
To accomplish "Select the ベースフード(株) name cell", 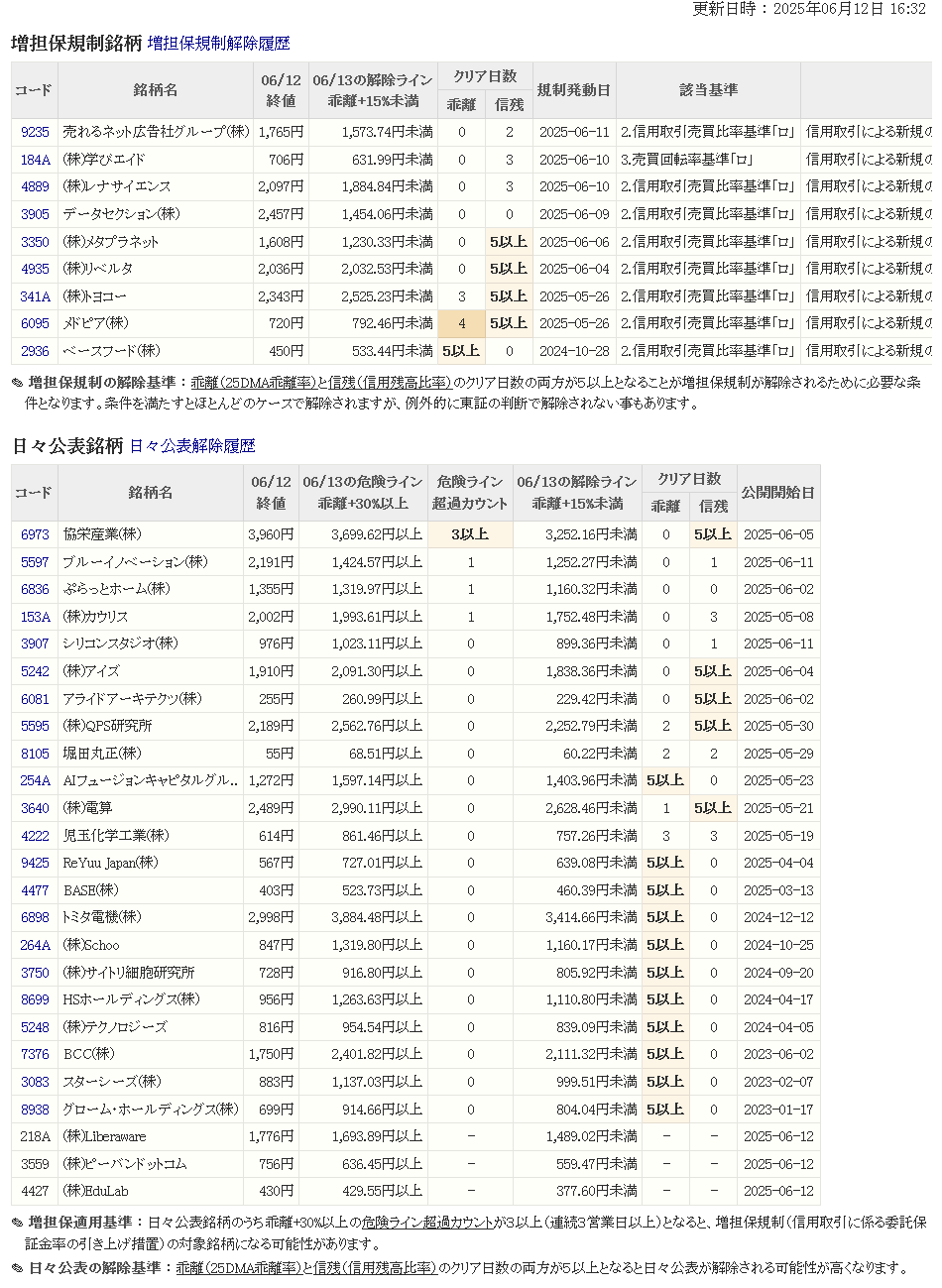I will coord(156,351).
